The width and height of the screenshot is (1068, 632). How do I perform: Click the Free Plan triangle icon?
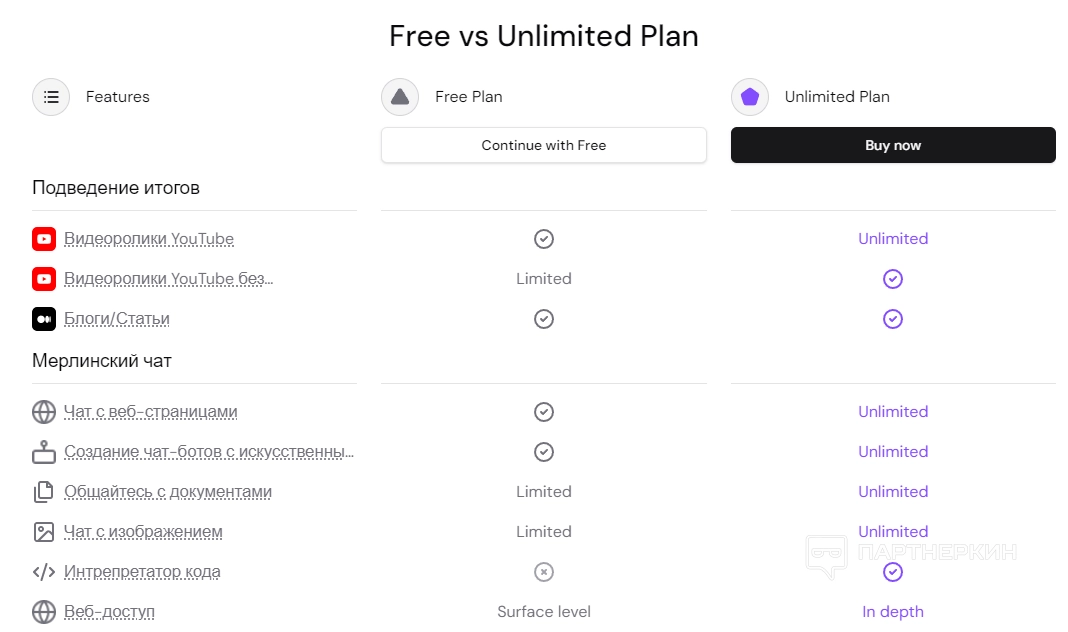click(x=400, y=97)
